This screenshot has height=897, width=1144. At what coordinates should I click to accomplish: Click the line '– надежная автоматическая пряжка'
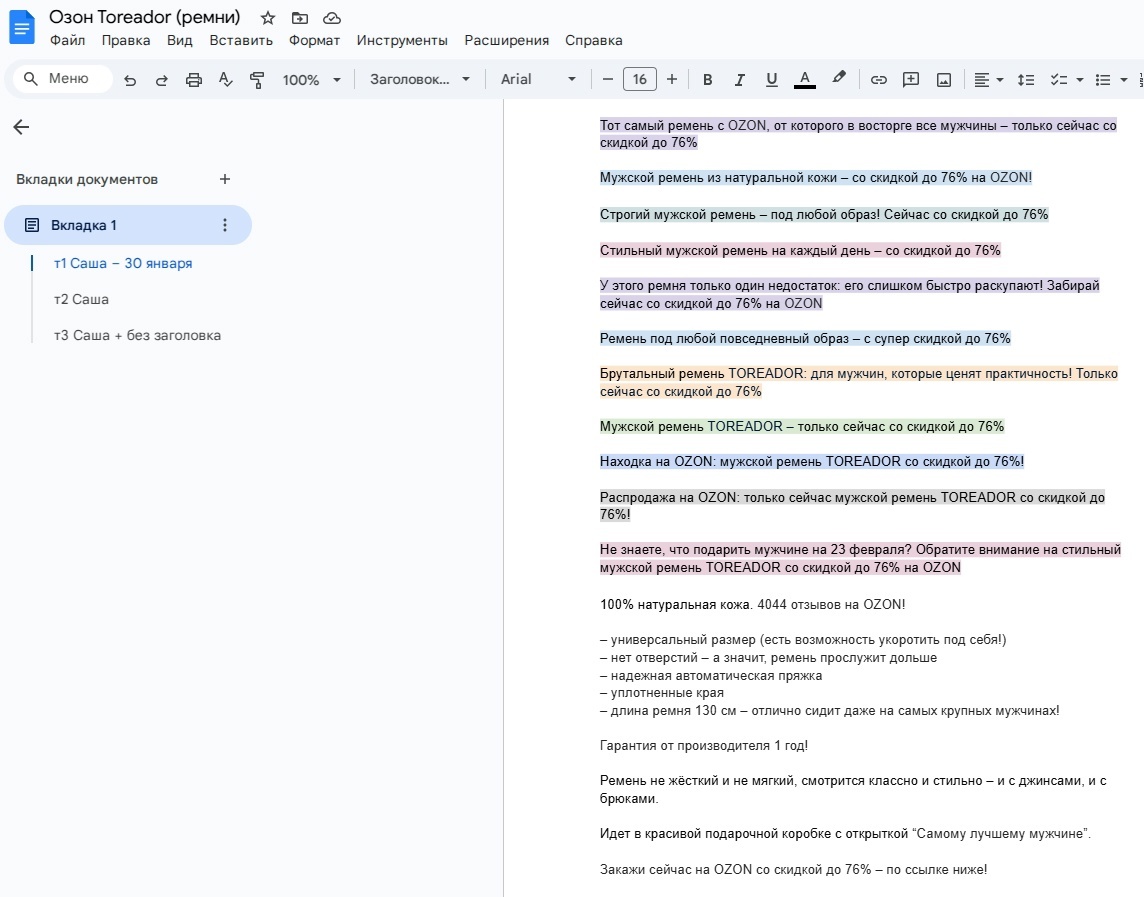point(711,676)
